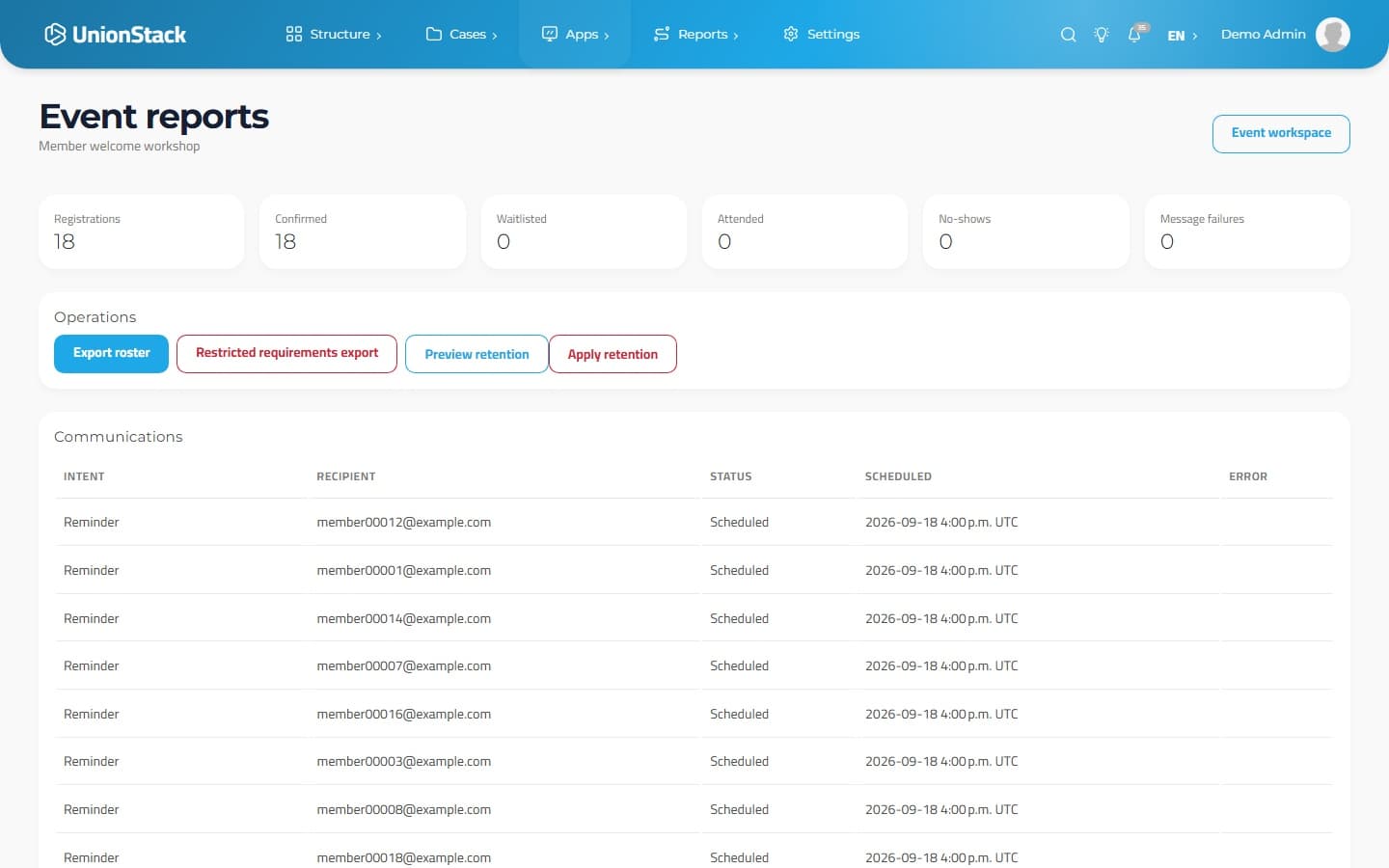Click the lightbulb tips icon

click(1102, 35)
